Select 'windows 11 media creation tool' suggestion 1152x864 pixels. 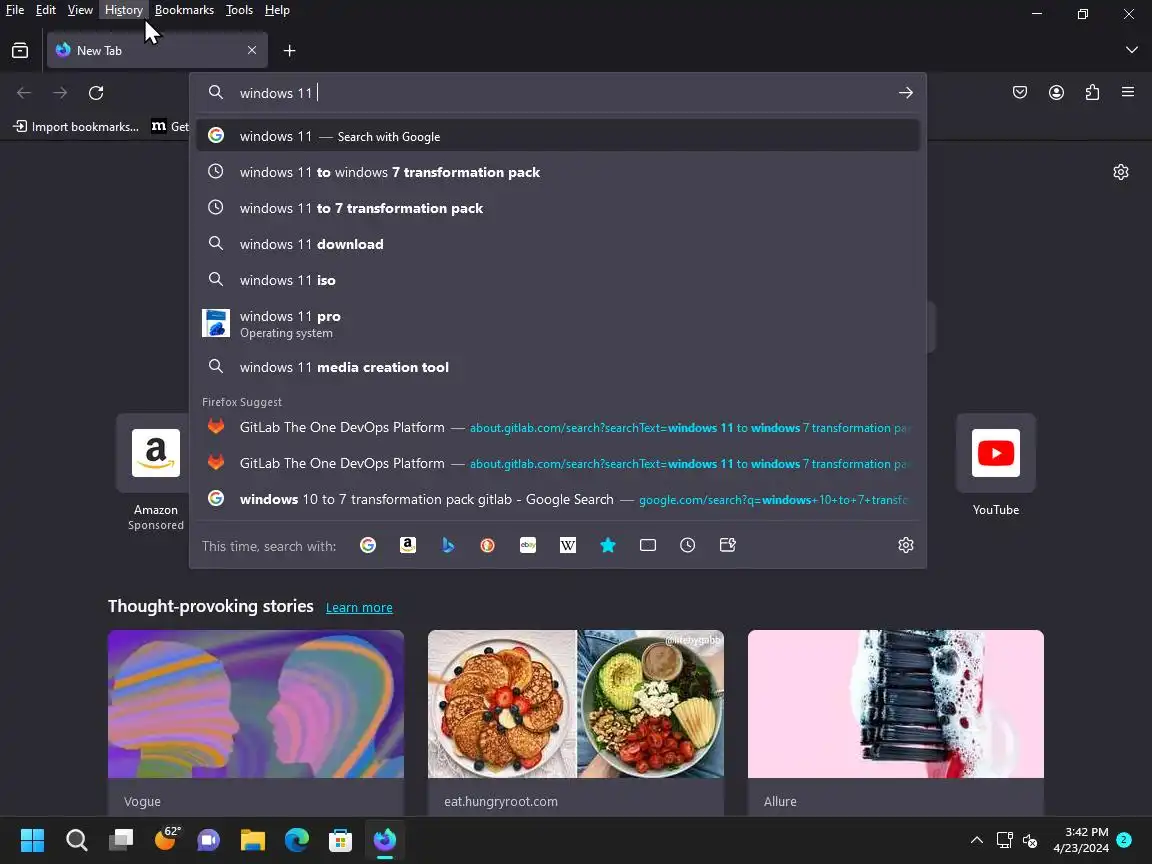[558, 367]
